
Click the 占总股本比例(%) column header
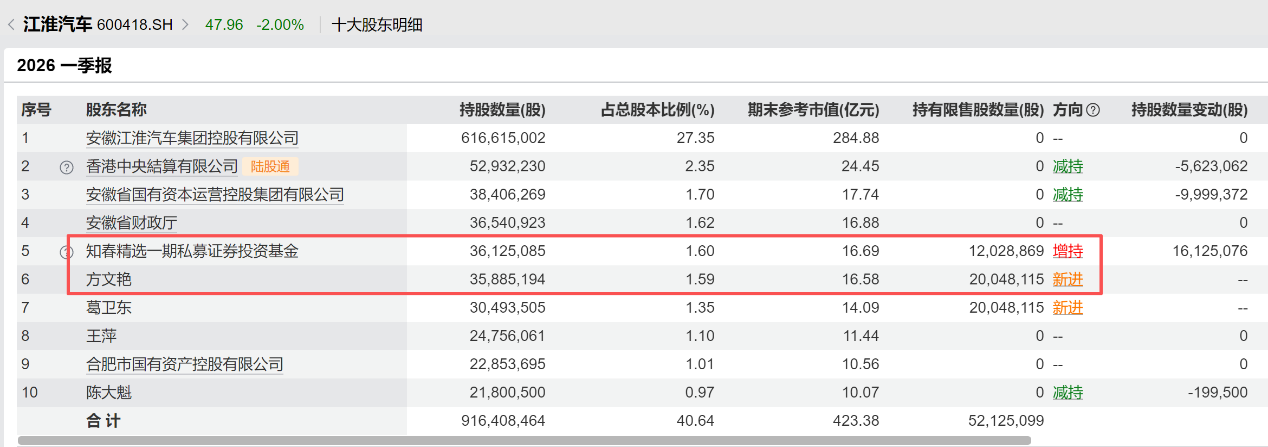[x=657, y=110]
